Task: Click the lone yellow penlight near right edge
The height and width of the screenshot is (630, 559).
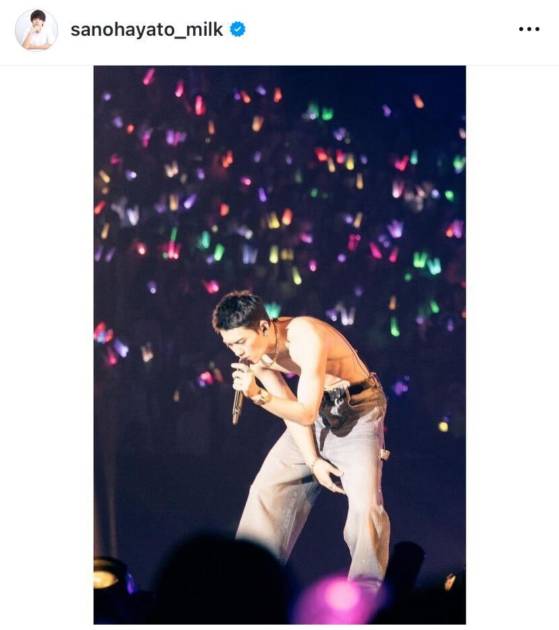Action: pyautogui.click(x=443, y=425)
